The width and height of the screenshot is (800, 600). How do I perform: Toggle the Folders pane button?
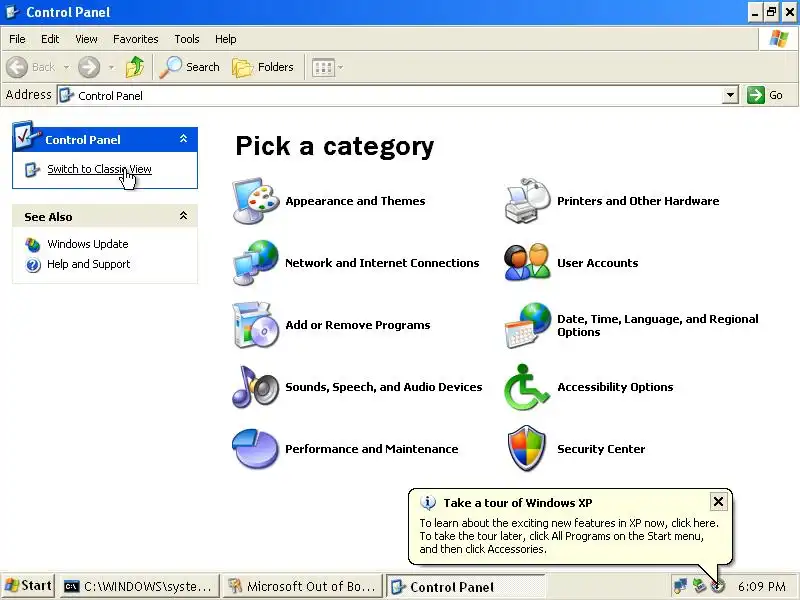coord(263,67)
